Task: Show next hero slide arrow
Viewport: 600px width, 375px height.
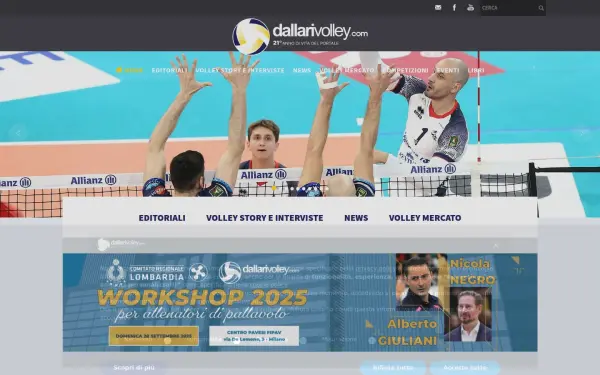Action: coord(582,133)
